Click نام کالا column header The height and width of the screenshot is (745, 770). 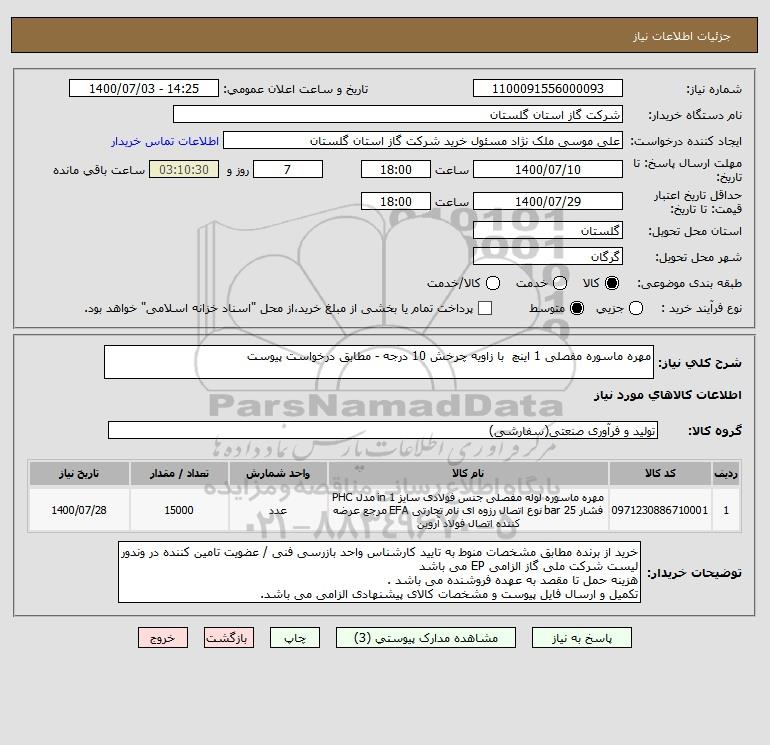click(468, 473)
